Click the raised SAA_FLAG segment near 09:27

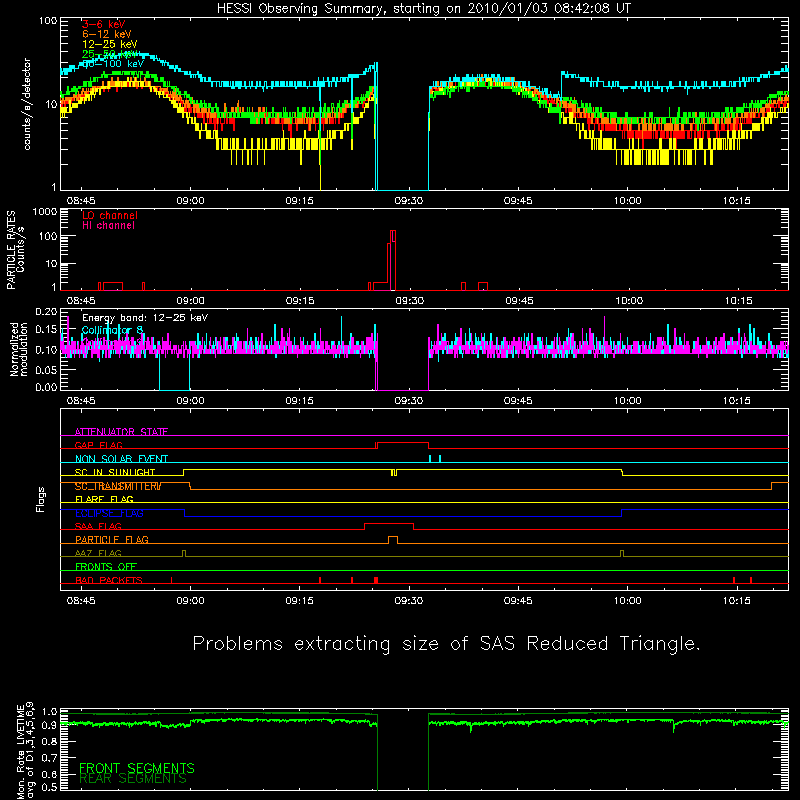point(389,524)
